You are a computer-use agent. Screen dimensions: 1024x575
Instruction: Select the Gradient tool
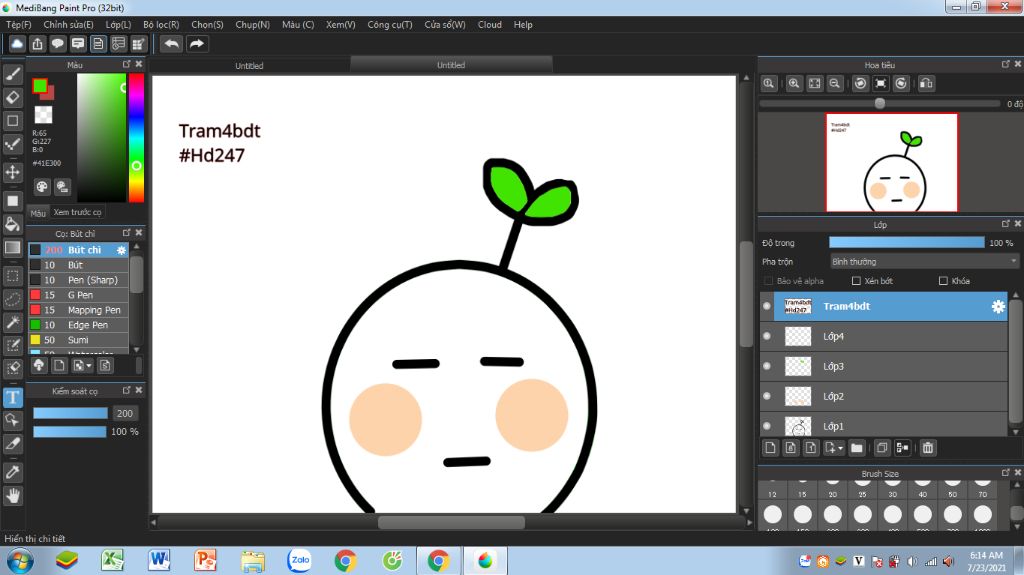tap(12, 248)
